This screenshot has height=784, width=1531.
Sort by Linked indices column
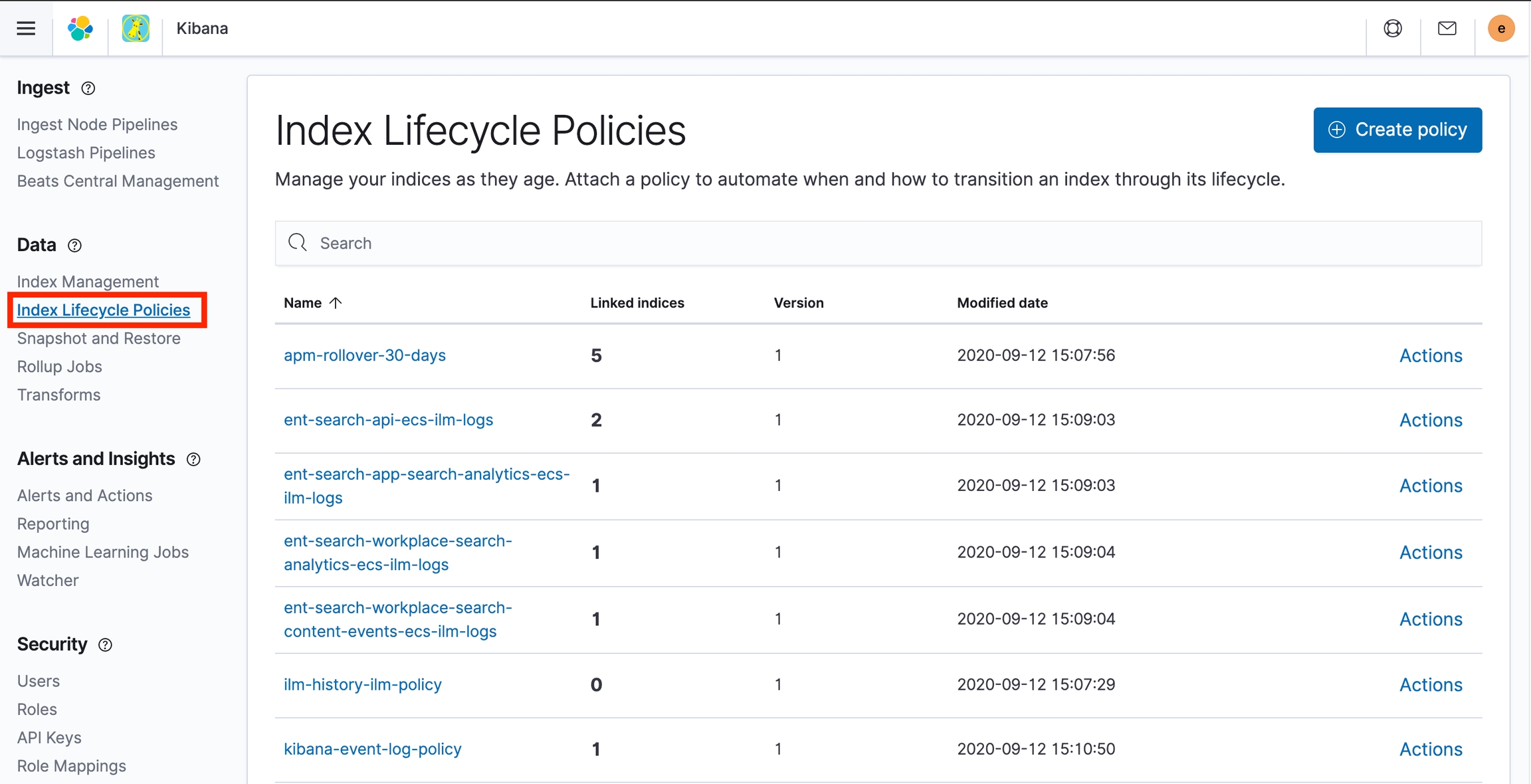[637, 303]
